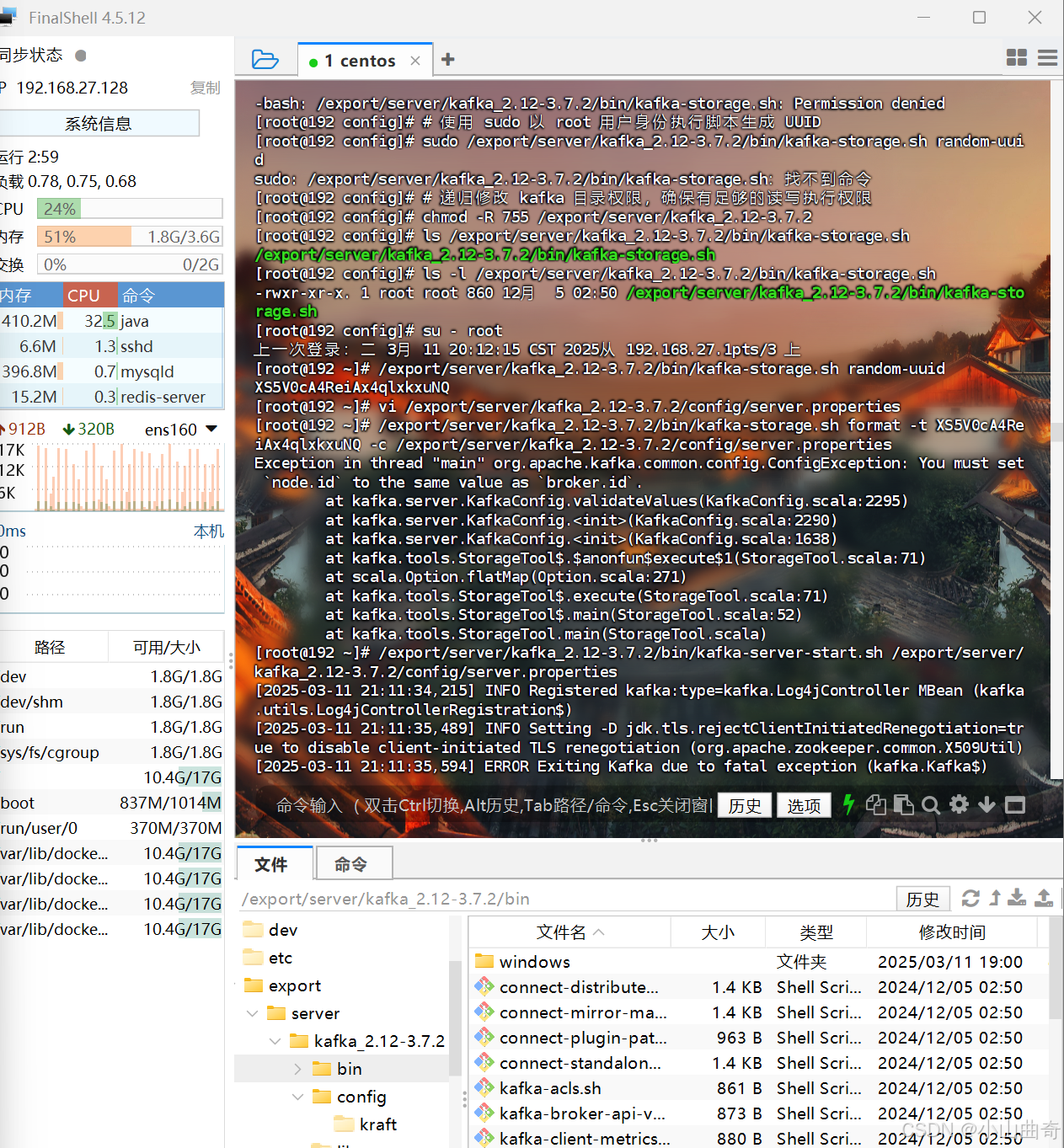Click the 系统信息 button
This screenshot has width=1064, height=1148.
(x=99, y=124)
